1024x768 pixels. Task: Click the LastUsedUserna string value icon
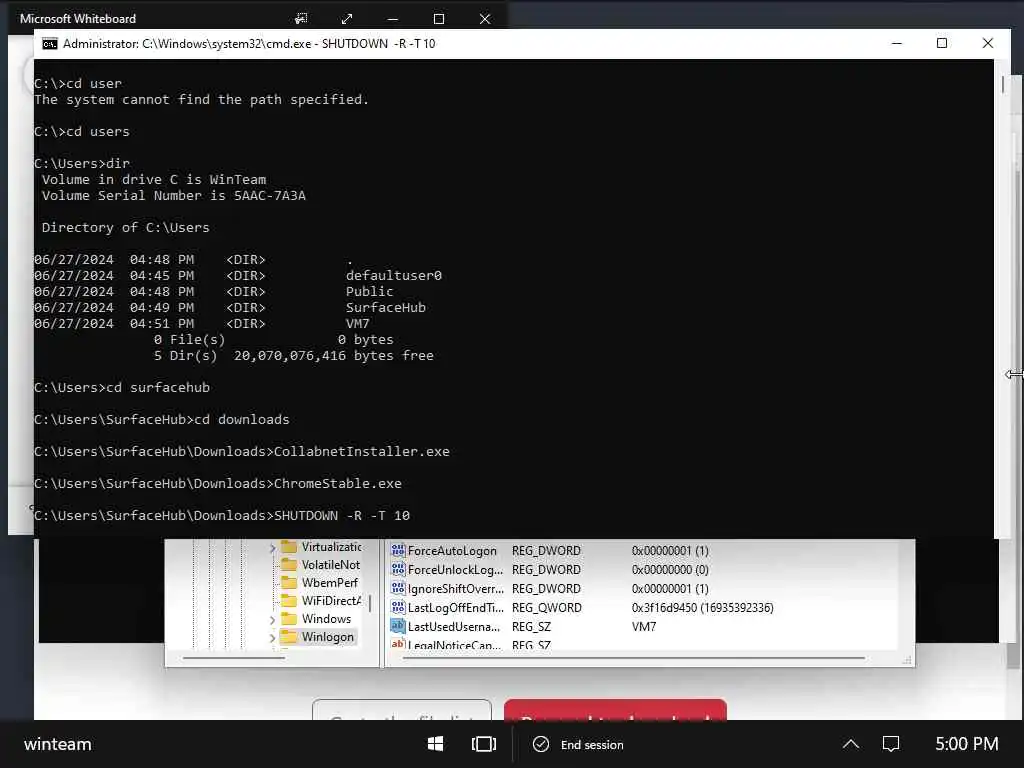[x=397, y=626]
